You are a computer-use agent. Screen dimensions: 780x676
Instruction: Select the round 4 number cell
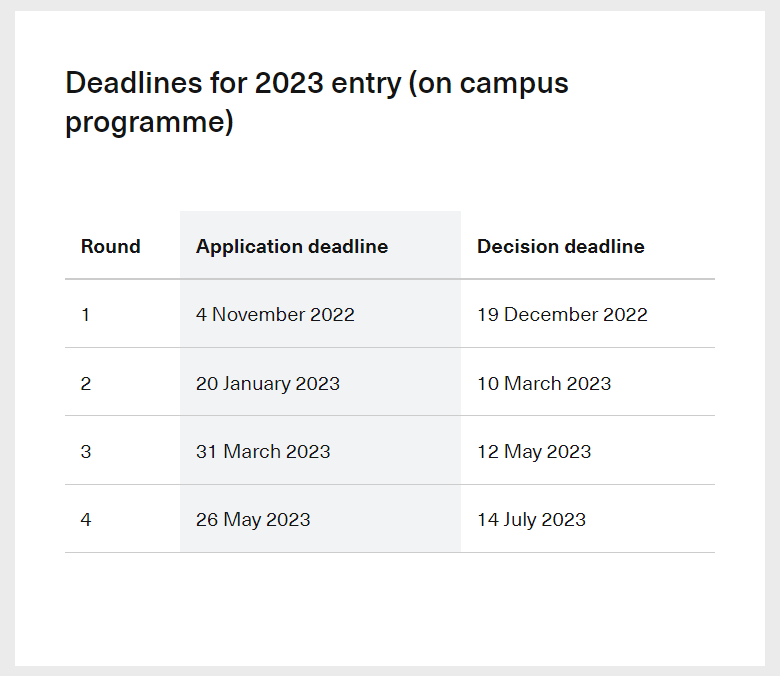(86, 520)
